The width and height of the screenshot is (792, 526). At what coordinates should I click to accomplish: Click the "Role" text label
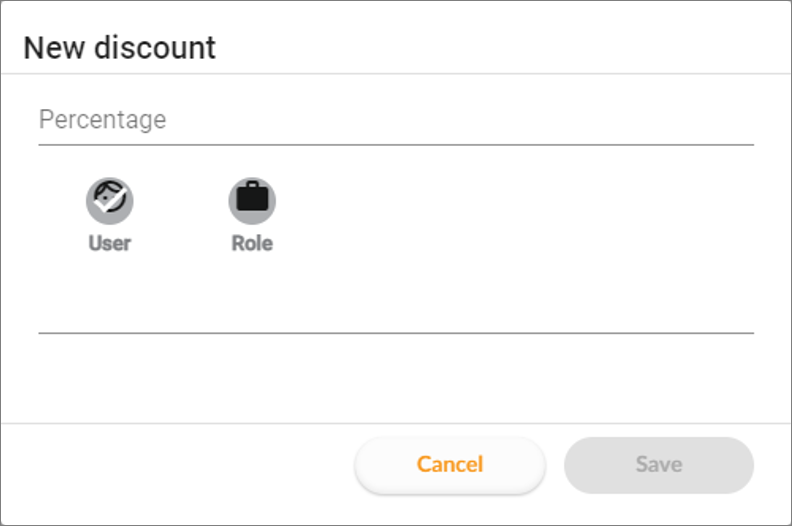tap(252, 243)
